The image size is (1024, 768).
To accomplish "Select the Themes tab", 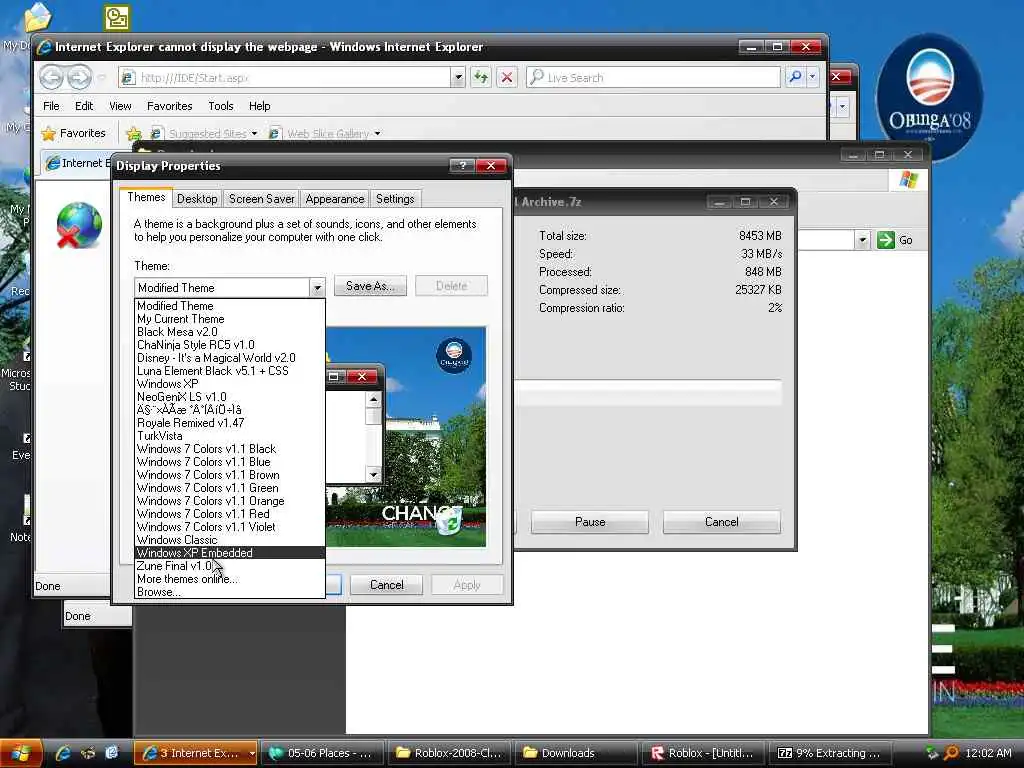I will point(146,197).
